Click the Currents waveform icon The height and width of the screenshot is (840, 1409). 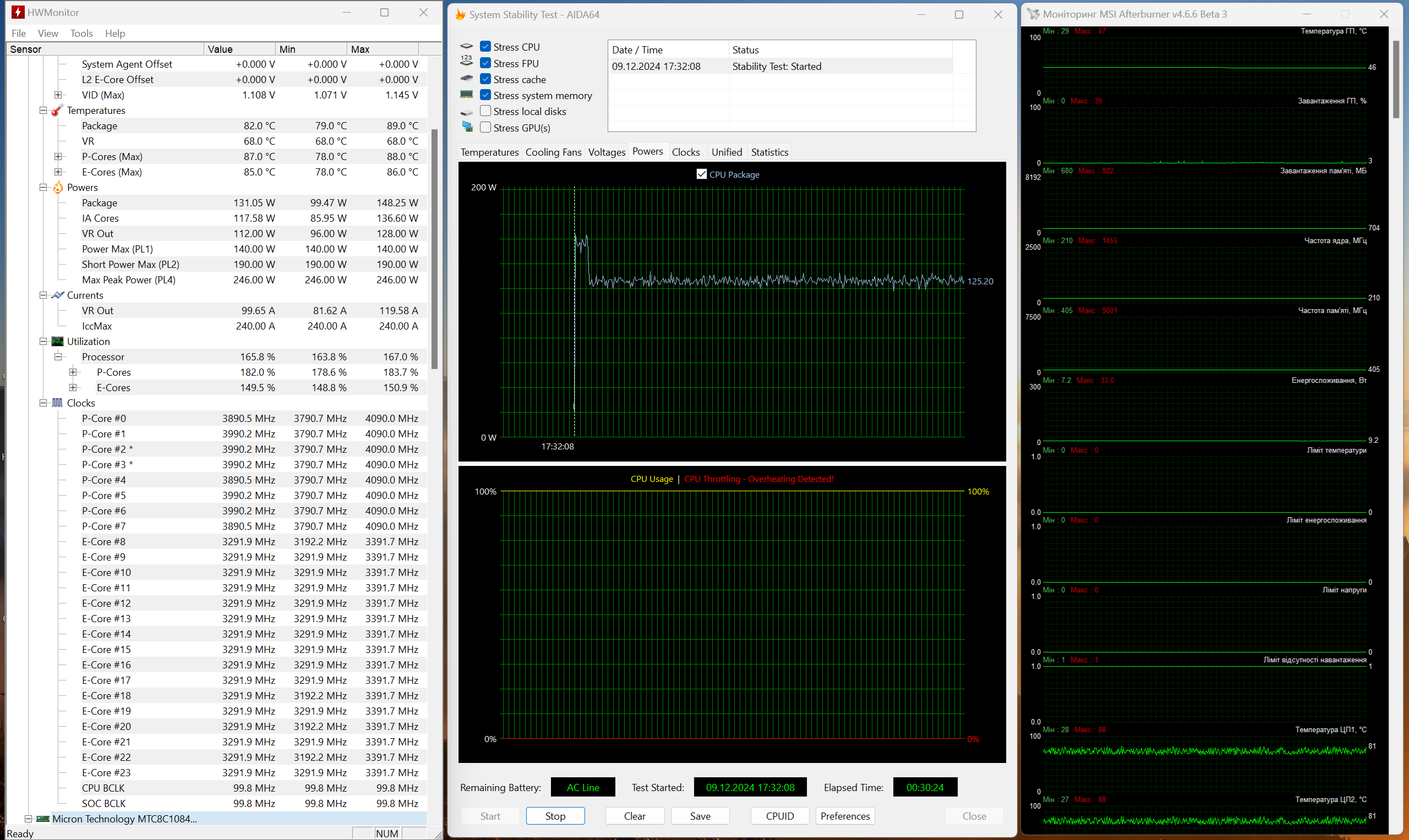pos(57,295)
